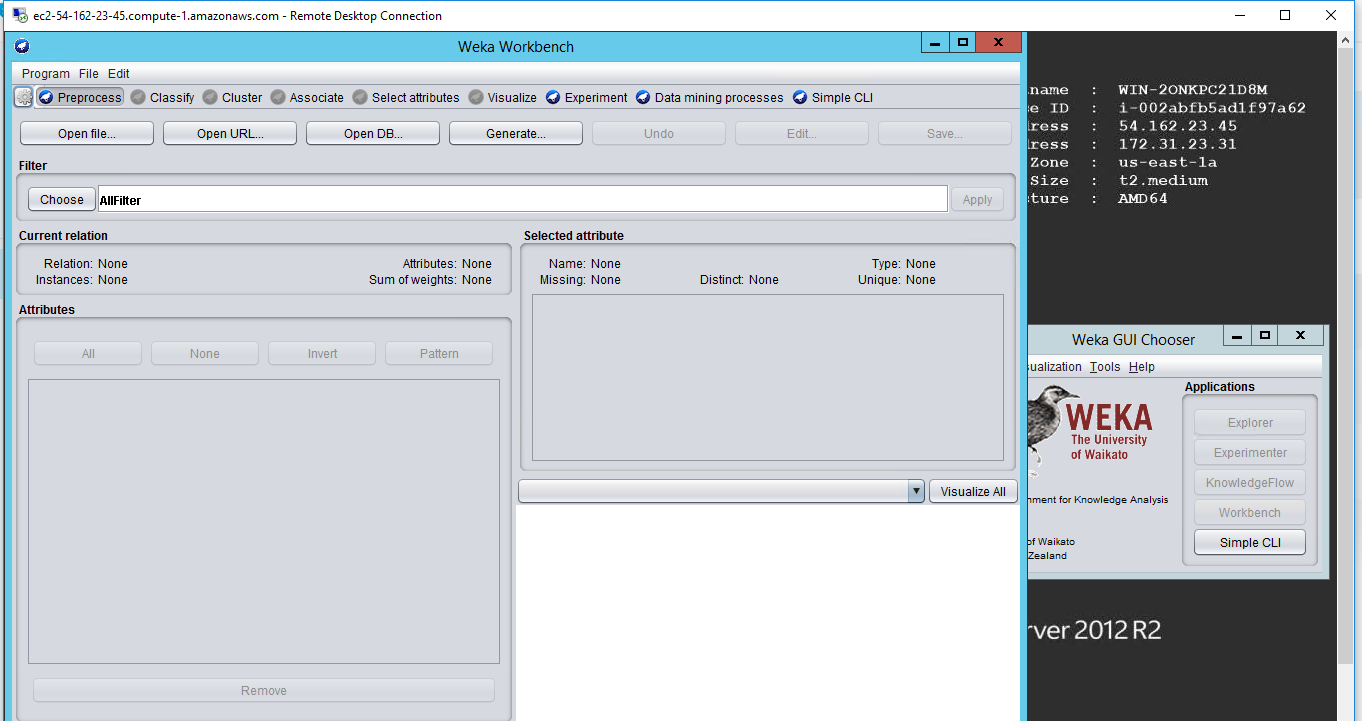Screen dimensions: 1362x721
Task: Click the settings gear icon in Workbench toolbar
Action: [x=24, y=97]
